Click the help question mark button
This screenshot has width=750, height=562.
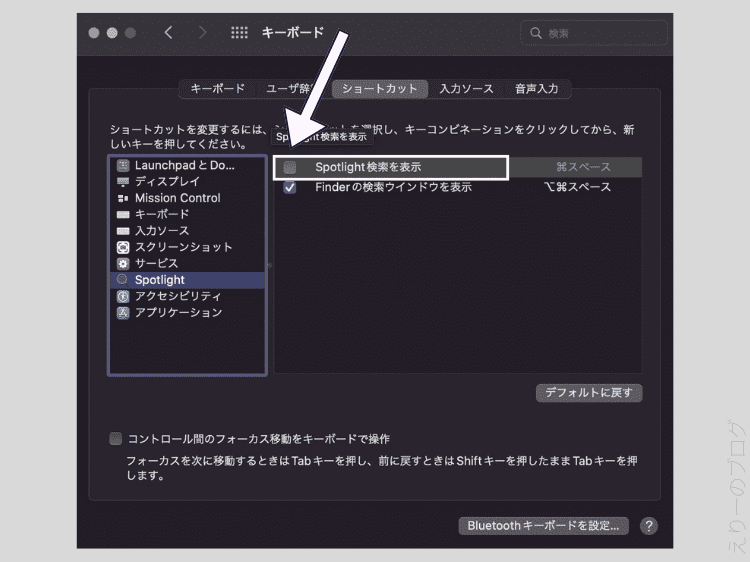[648, 526]
